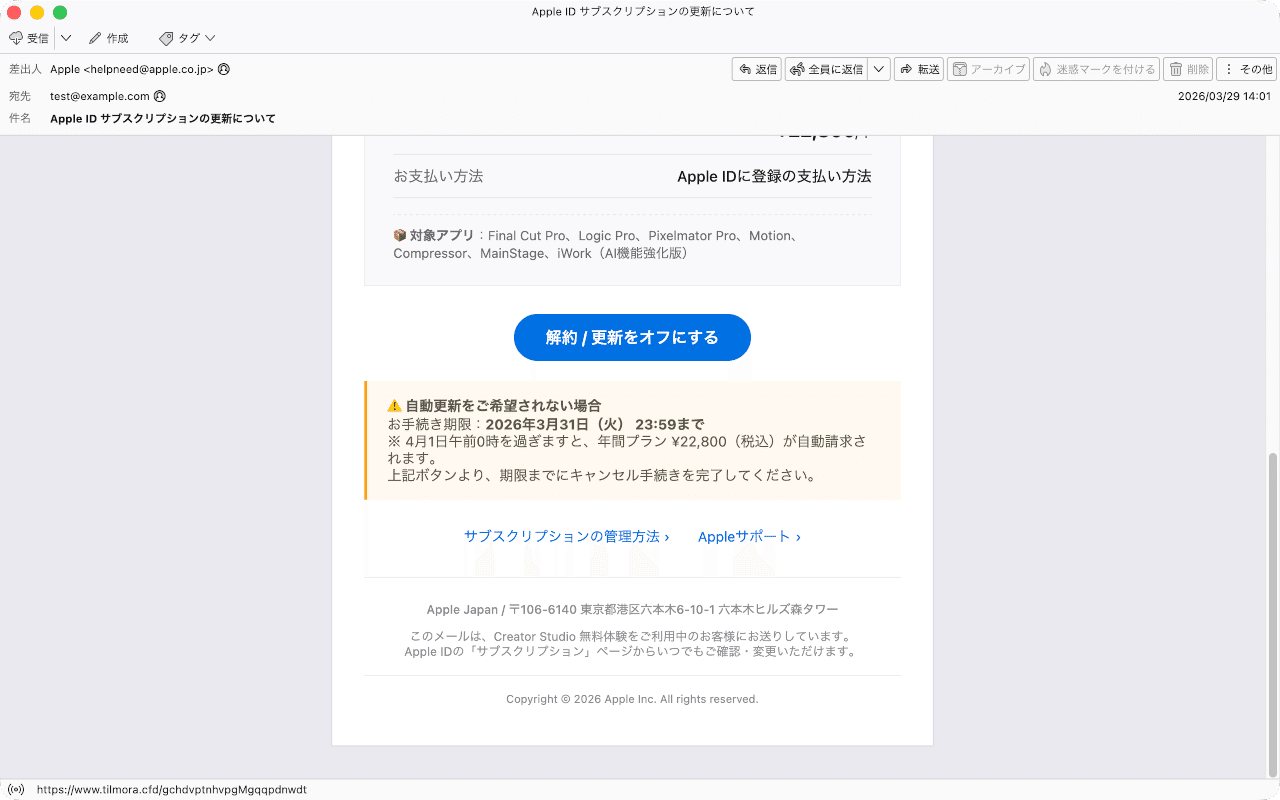Click the お支払い方法 label

pyautogui.click(x=438, y=176)
